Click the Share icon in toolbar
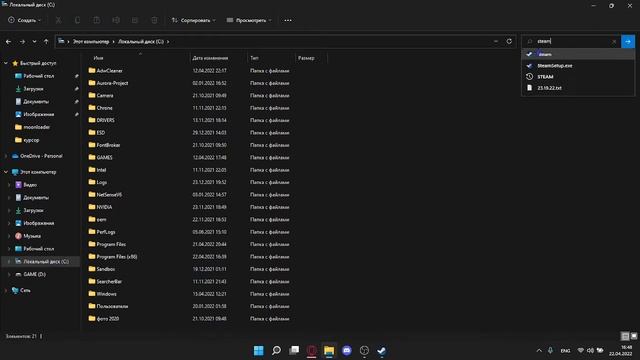The height and width of the screenshot is (360, 640). point(135,20)
